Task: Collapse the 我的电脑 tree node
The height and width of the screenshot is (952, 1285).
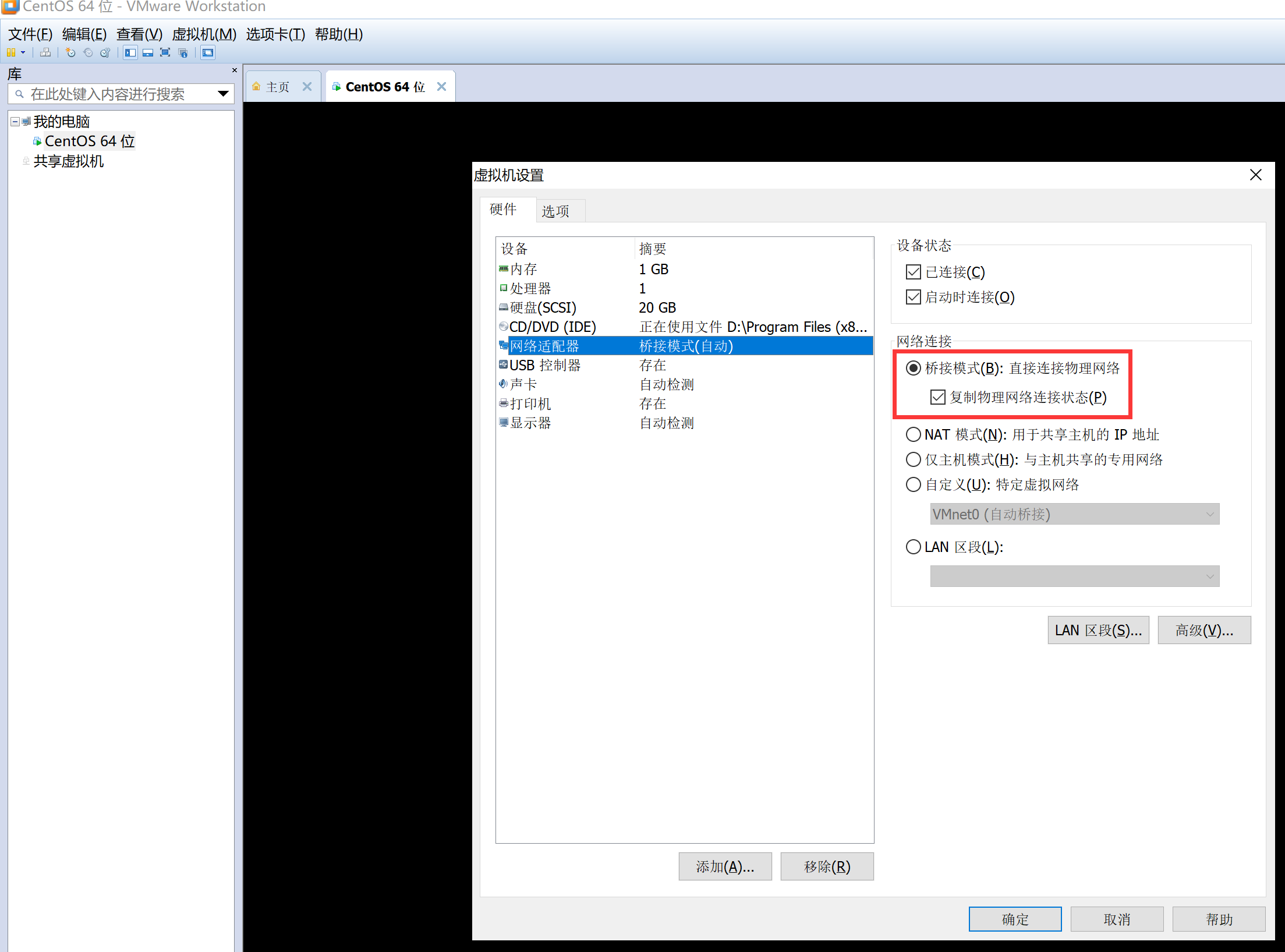Action: 13,121
